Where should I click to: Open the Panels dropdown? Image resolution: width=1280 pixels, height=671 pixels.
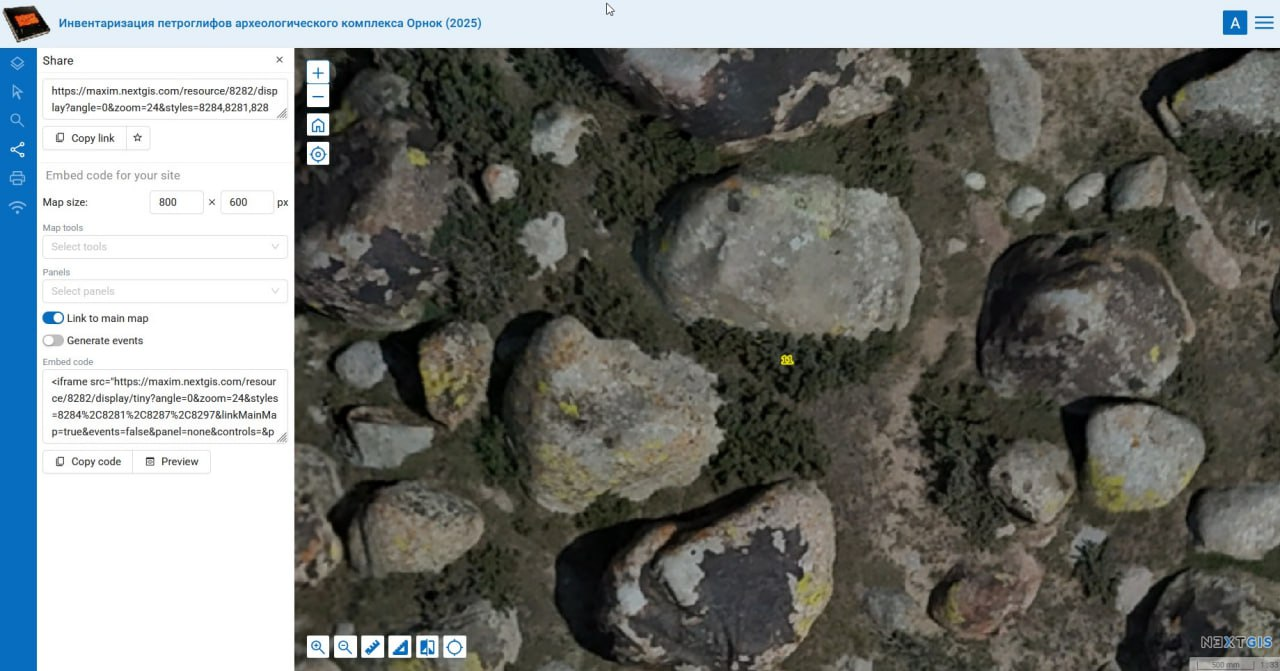coord(165,291)
